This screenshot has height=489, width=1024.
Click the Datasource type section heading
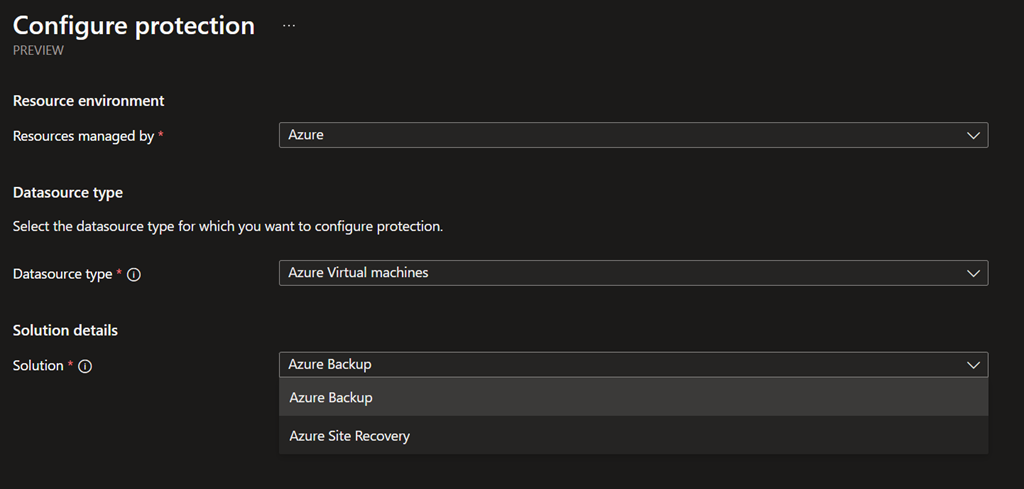67,192
